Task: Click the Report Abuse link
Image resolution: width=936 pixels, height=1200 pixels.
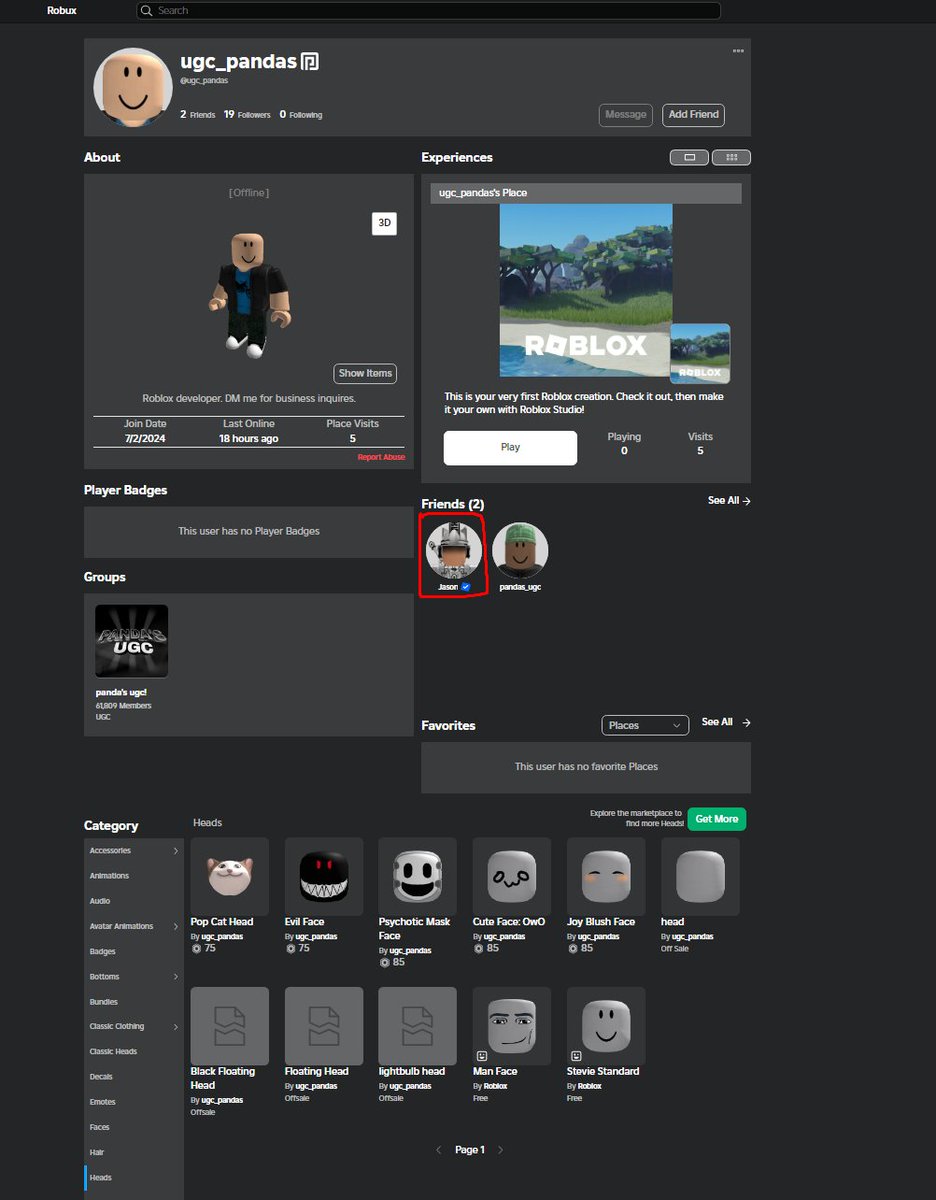Action: pyautogui.click(x=381, y=457)
